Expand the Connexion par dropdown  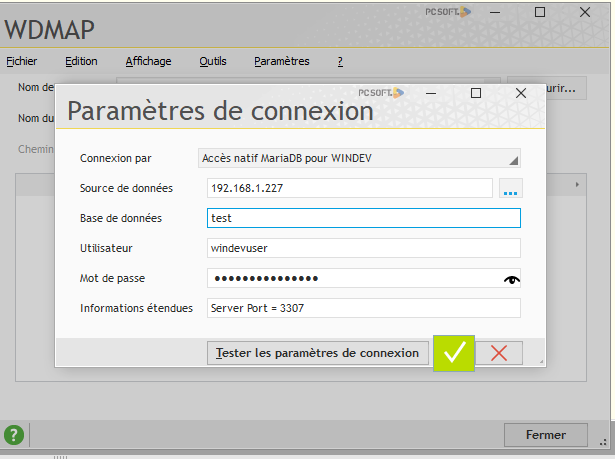tap(359, 158)
